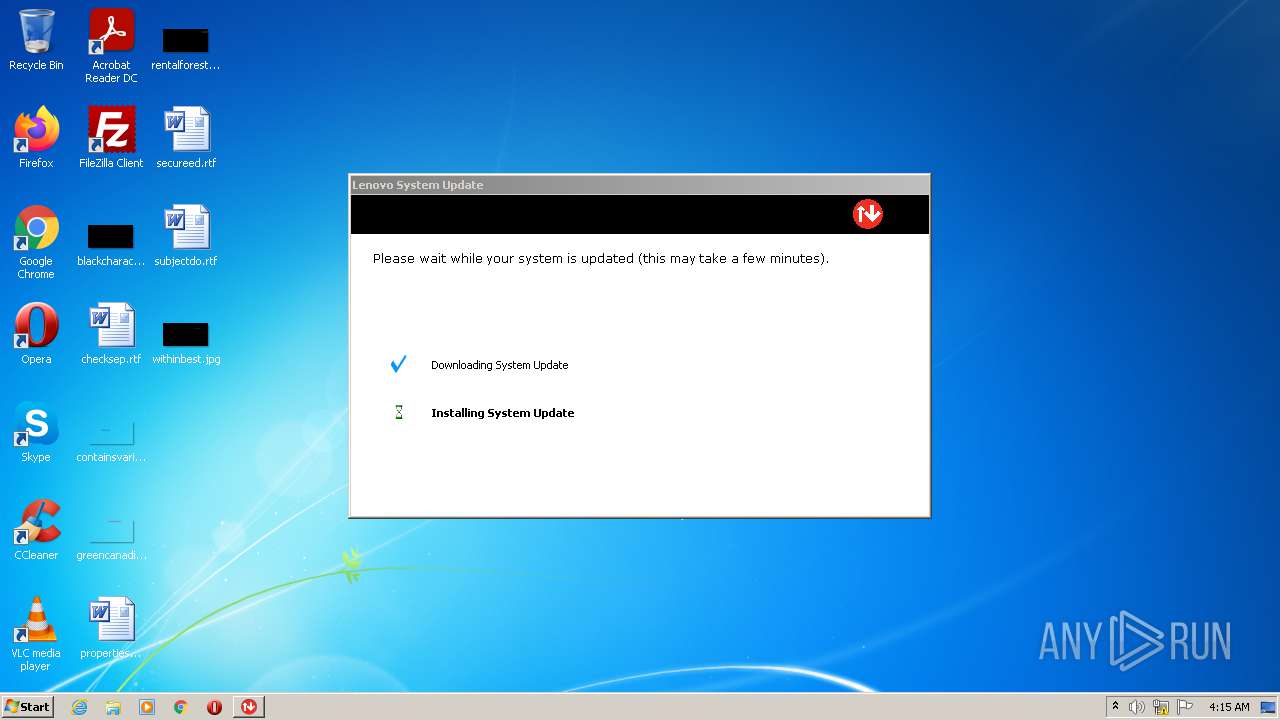Select the subjectdo.rtf document
The image size is (1280, 720).
point(186,236)
